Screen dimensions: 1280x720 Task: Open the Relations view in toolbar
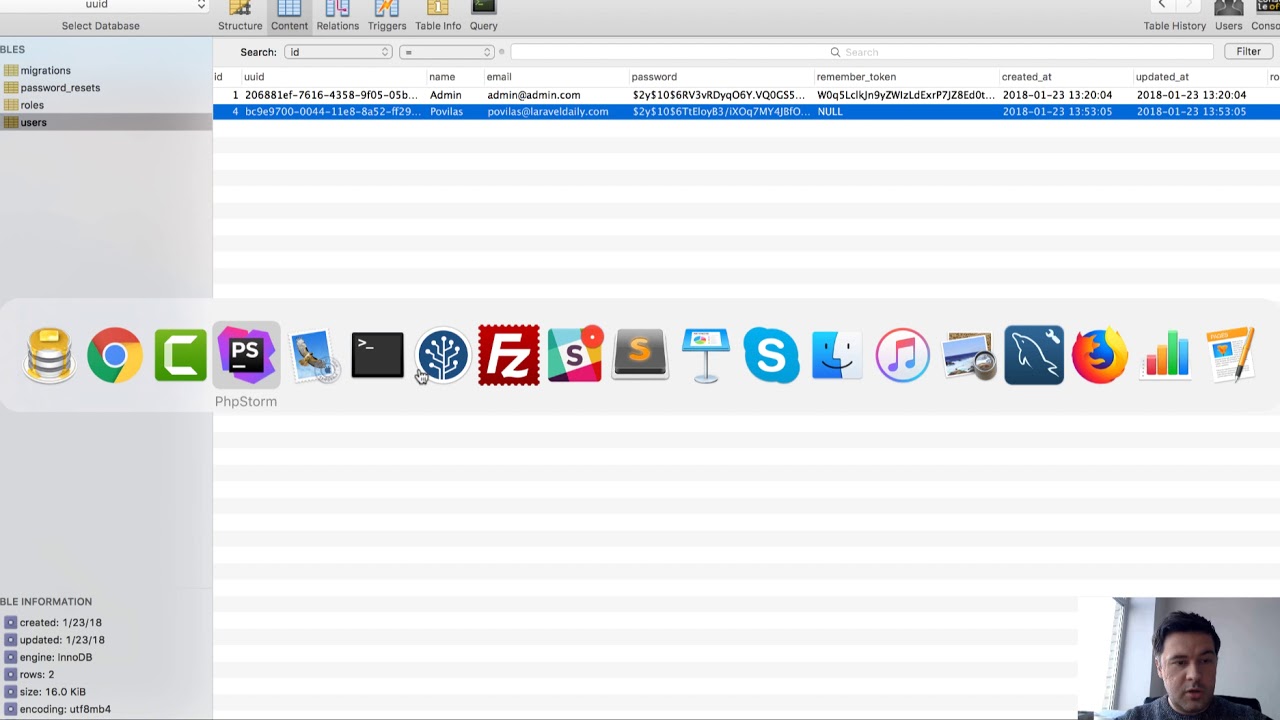(338, 16)
